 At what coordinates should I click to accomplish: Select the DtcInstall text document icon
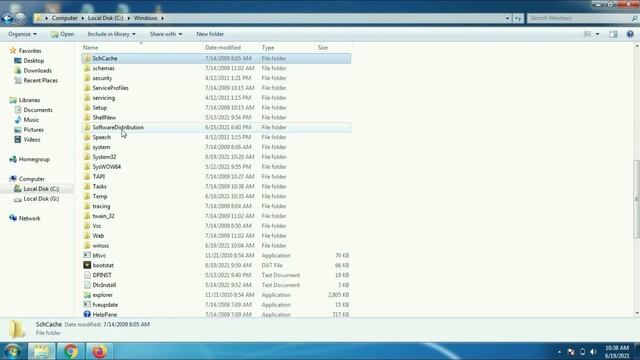point(87,285)
